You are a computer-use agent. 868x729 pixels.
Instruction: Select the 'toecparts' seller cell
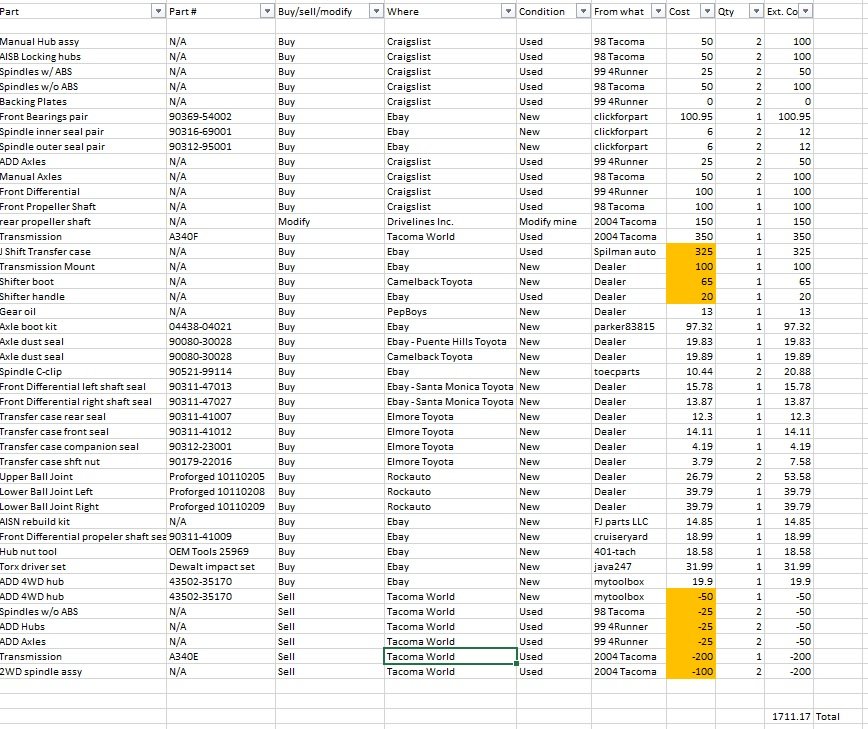click(629, 371)
